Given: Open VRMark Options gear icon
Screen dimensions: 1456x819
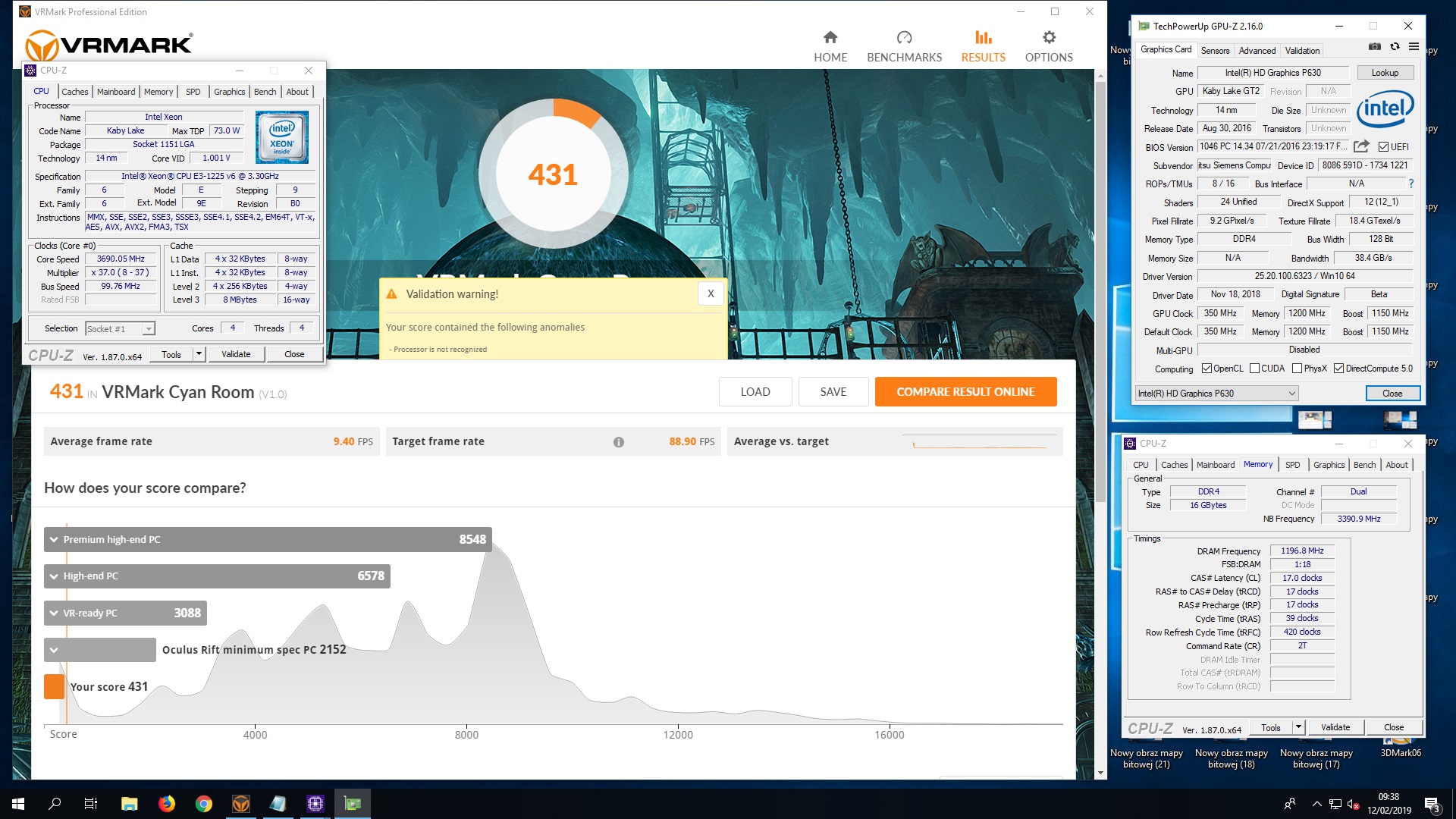Looking at the screenshot, I should point(1049,37).
